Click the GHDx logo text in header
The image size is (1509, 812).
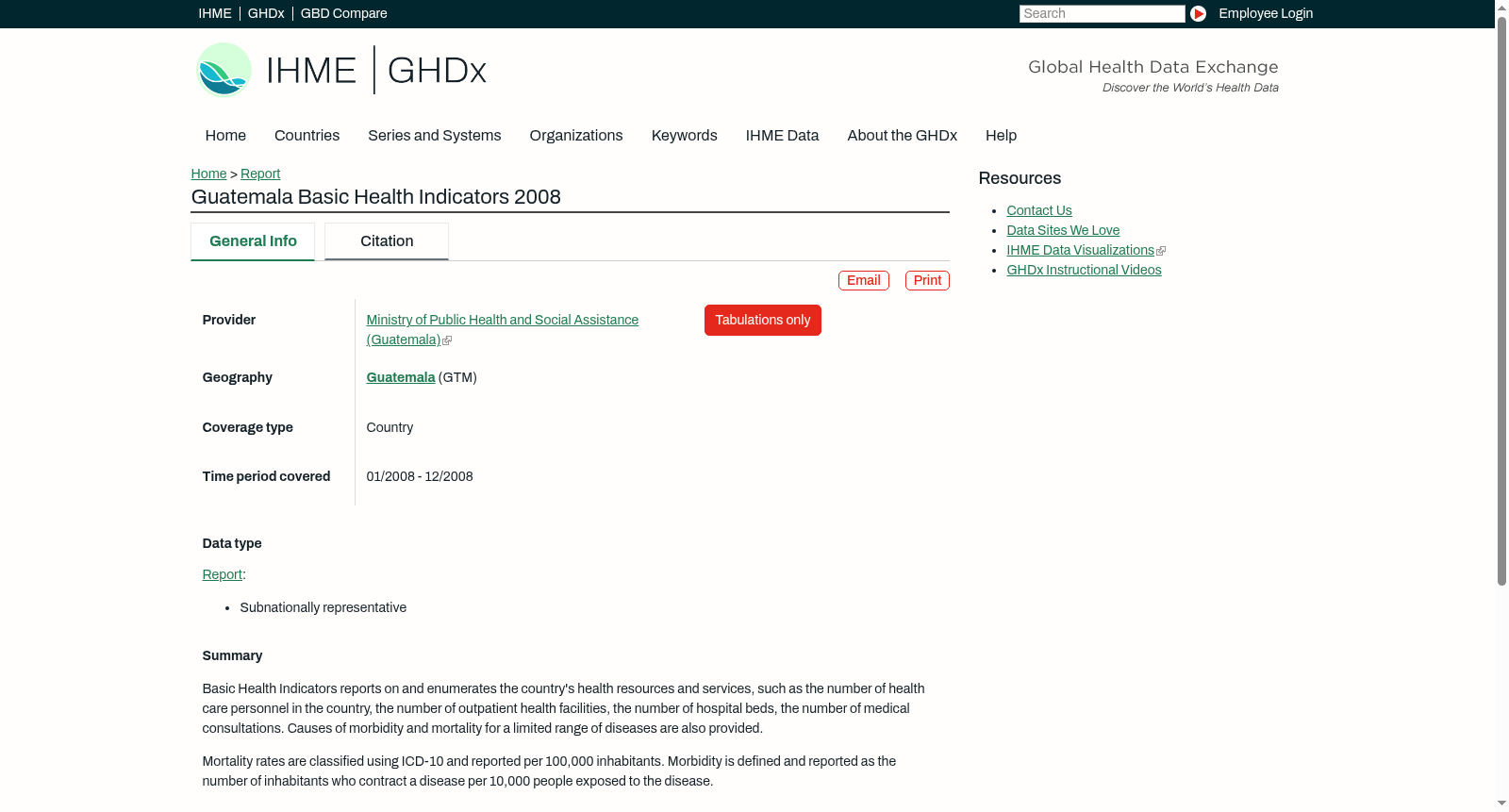(437, 71)
